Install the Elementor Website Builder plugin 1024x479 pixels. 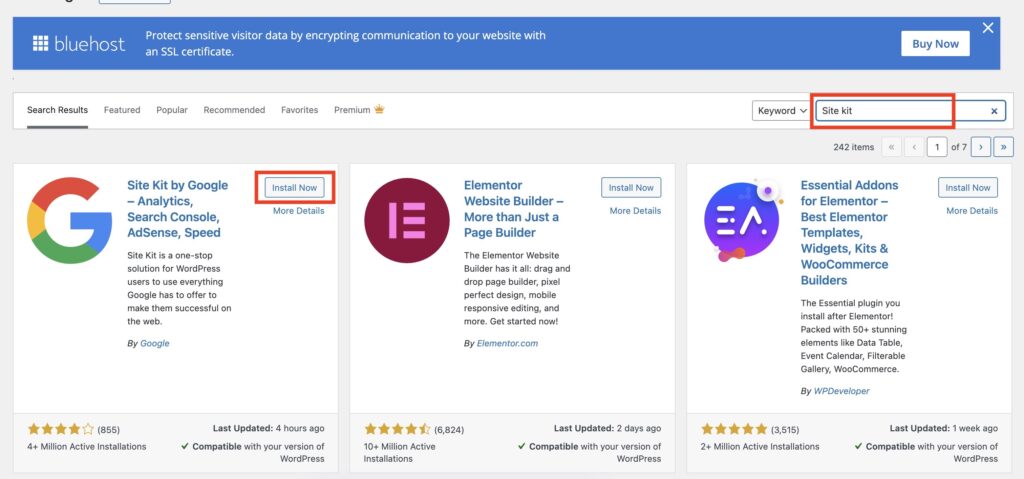coord(632,188)
